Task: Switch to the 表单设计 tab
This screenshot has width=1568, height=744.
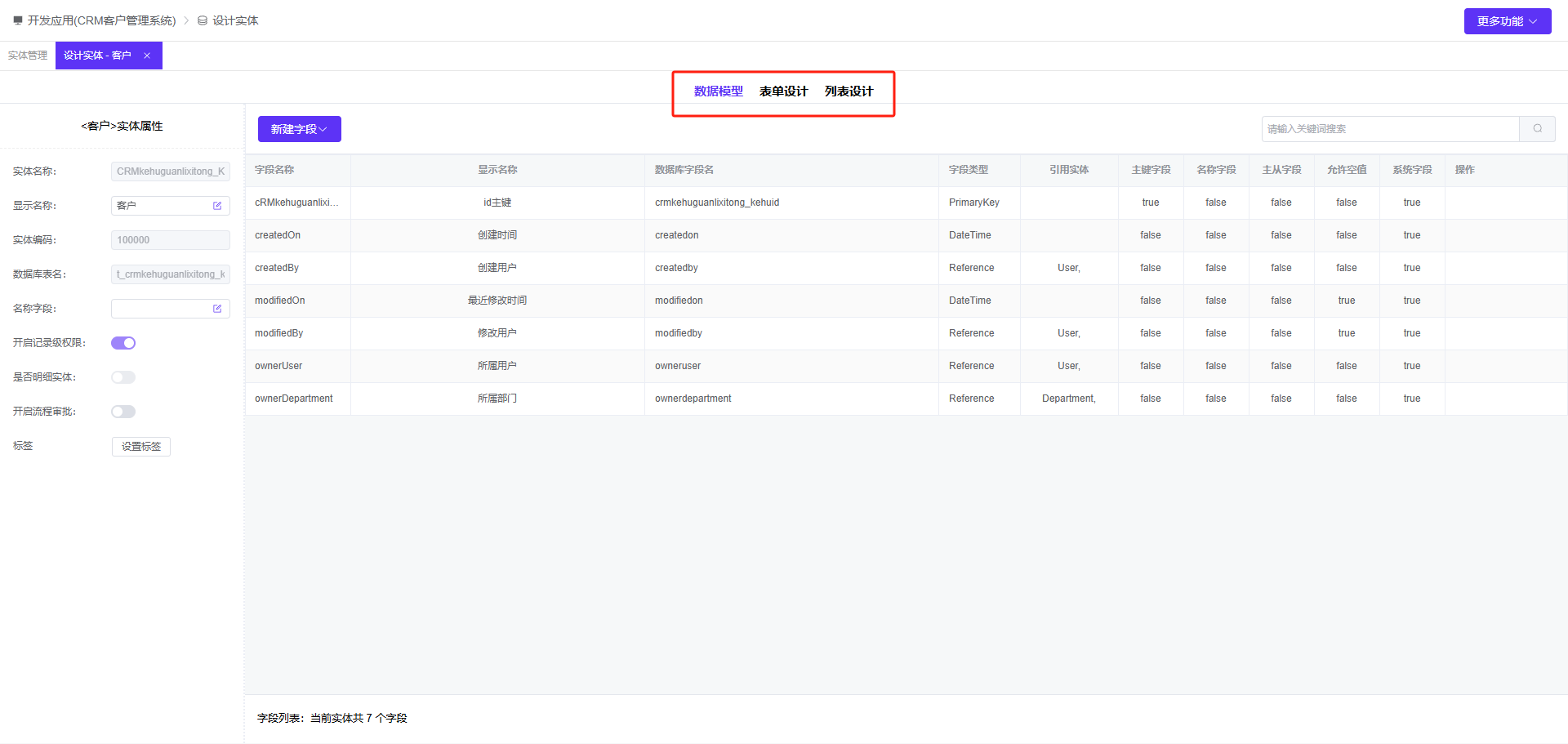Action: coord(783,91)
